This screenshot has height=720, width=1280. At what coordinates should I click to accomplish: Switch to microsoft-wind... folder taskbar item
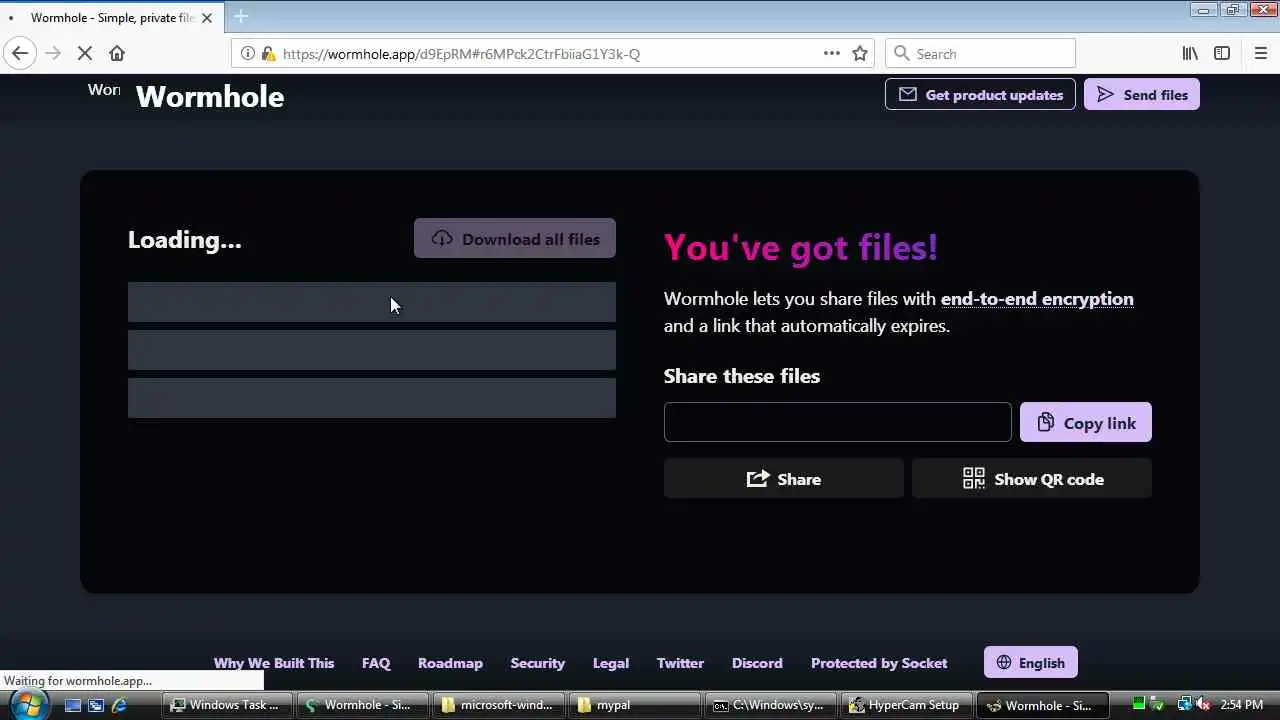click(x=500, y=705)
